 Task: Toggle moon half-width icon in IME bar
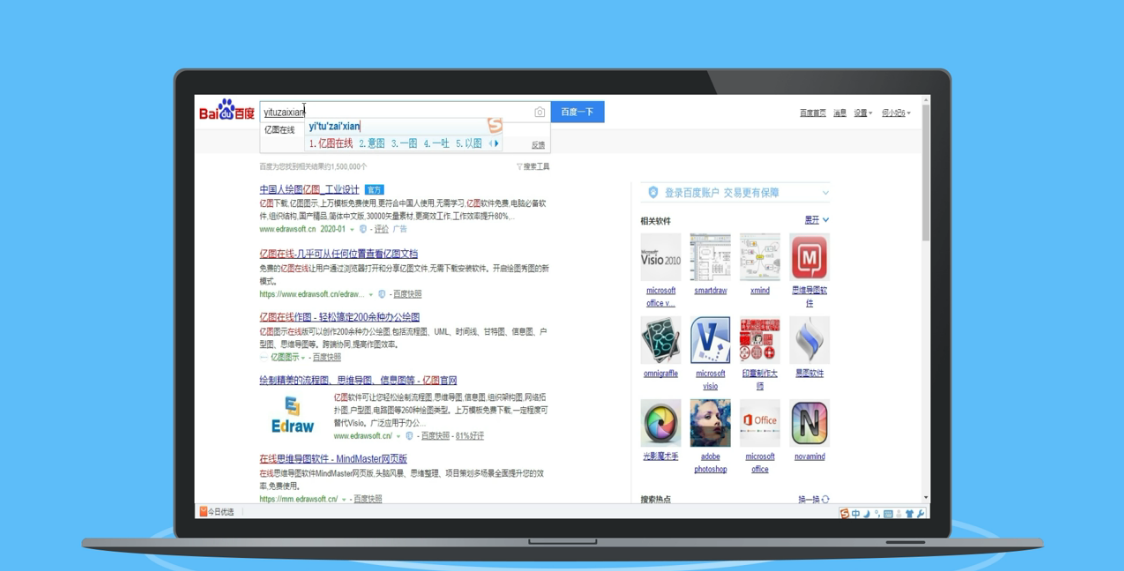tap(867, 513)
